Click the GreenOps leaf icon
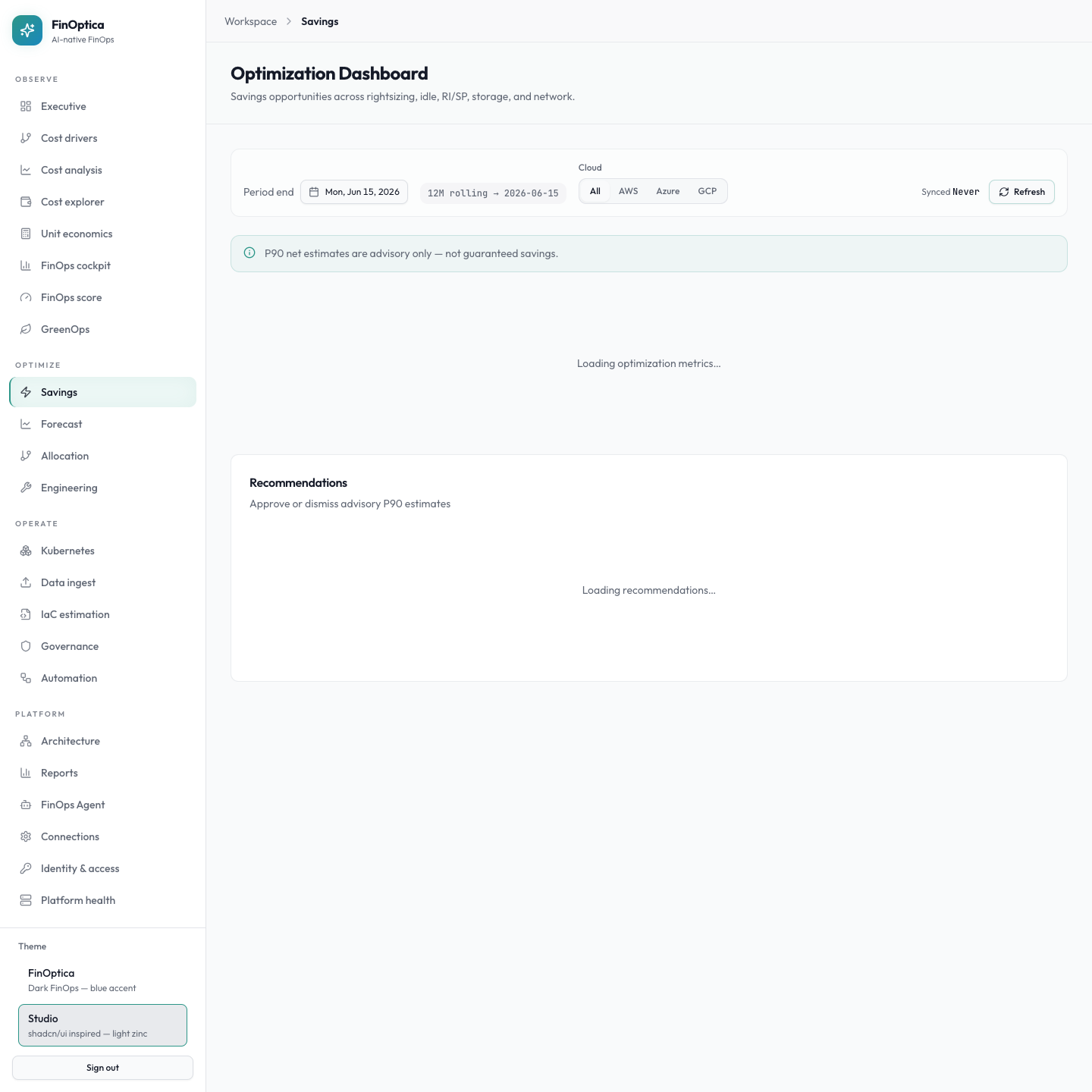The height and width of the screenshot is (1092, 1092). [26, 329]
